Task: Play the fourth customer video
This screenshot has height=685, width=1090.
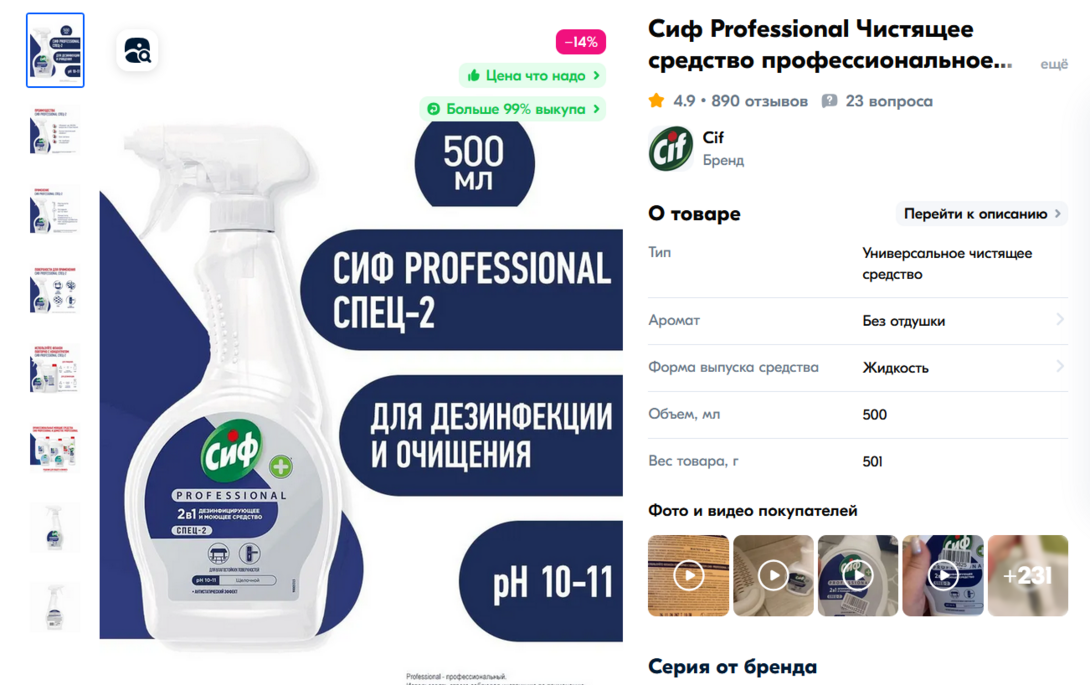Action: [943, 575]
